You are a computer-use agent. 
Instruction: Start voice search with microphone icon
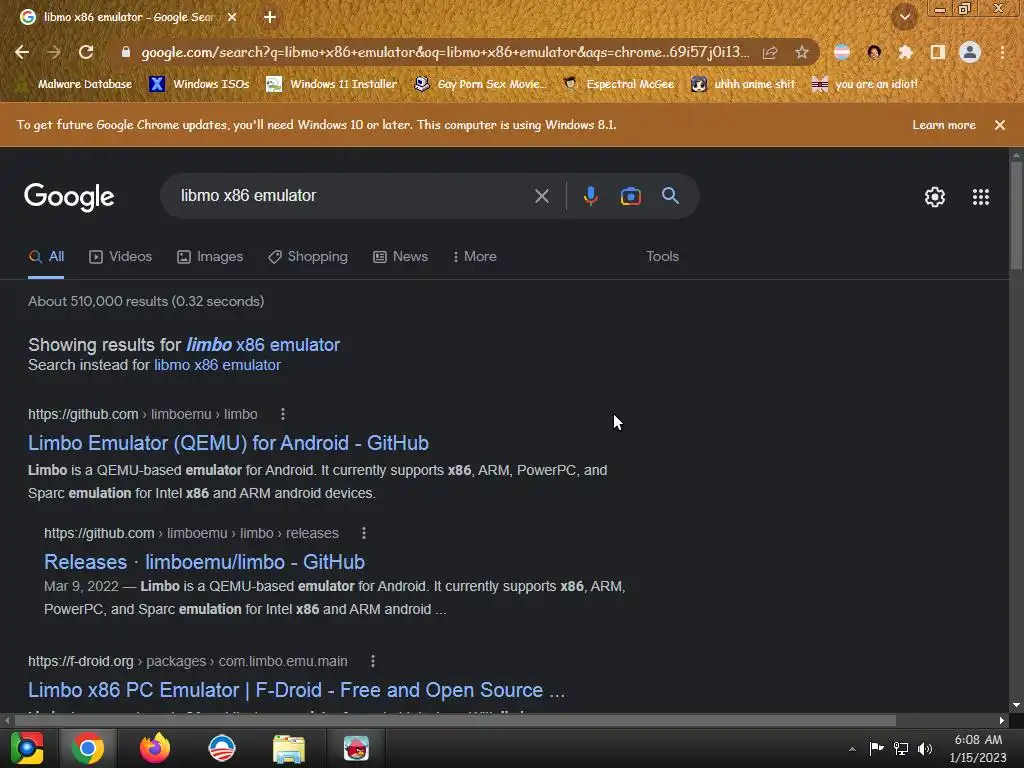590,196
